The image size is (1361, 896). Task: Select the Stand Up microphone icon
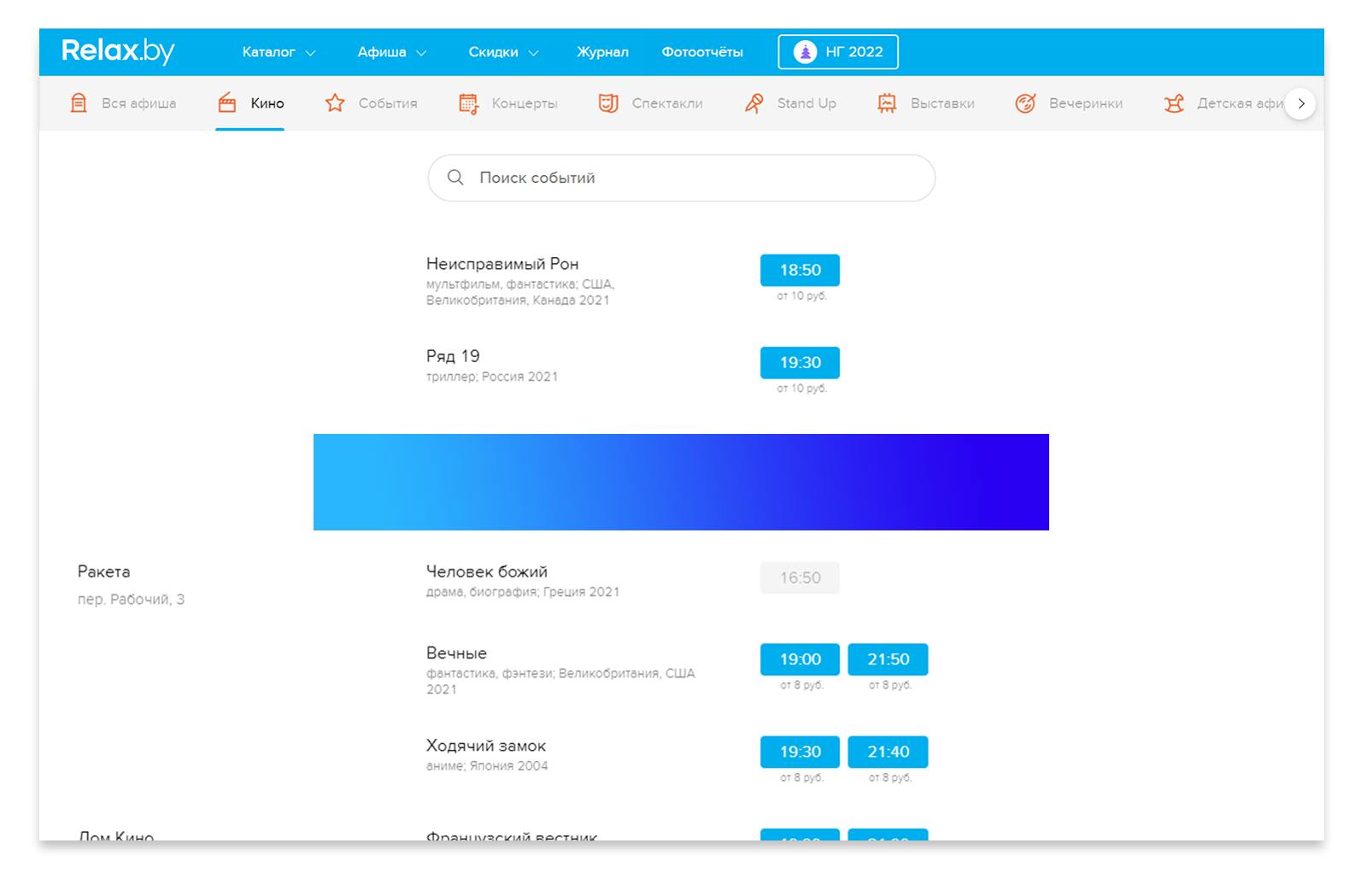coord(754,103)
